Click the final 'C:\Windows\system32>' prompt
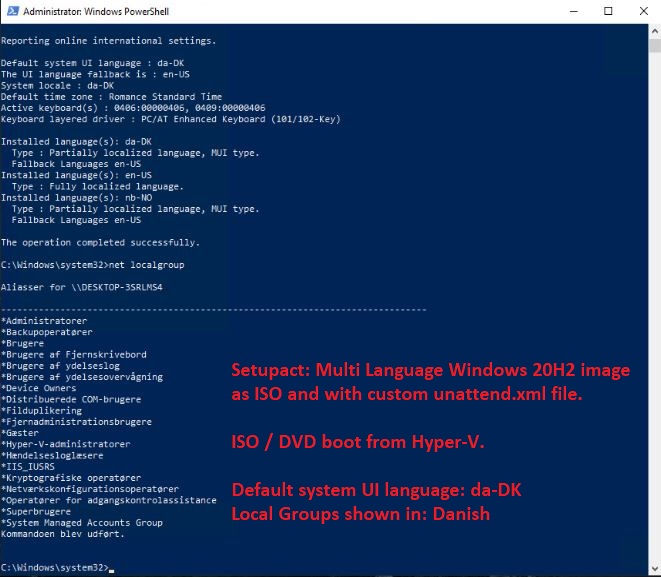 click(55, 568)
